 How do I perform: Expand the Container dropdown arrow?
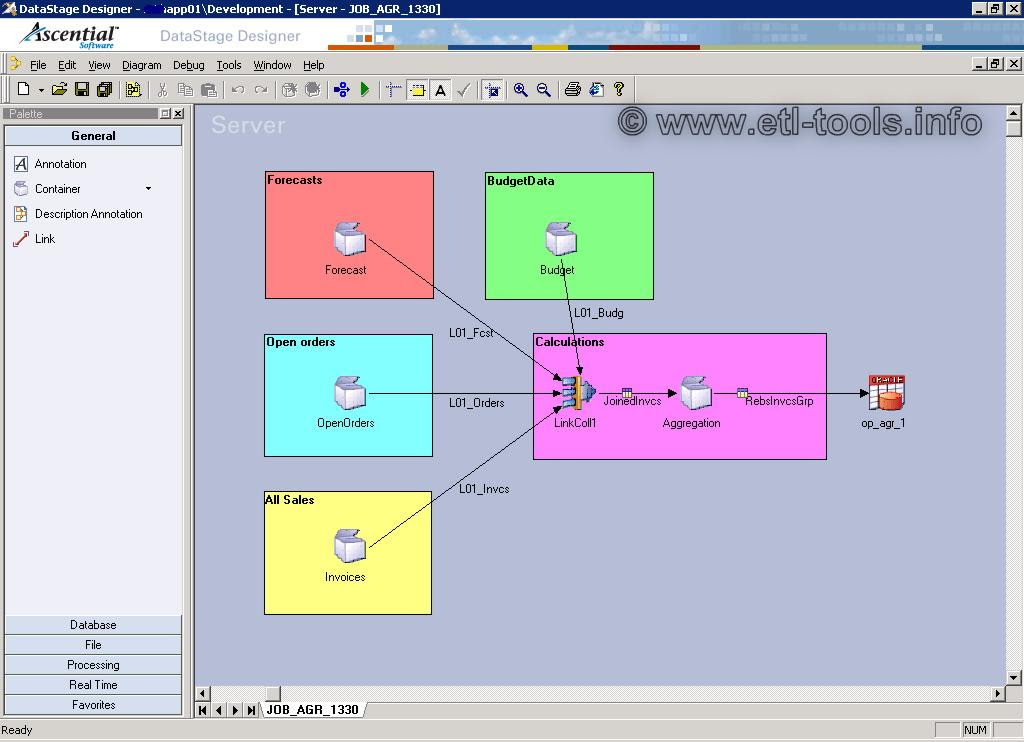pos(148,189)
